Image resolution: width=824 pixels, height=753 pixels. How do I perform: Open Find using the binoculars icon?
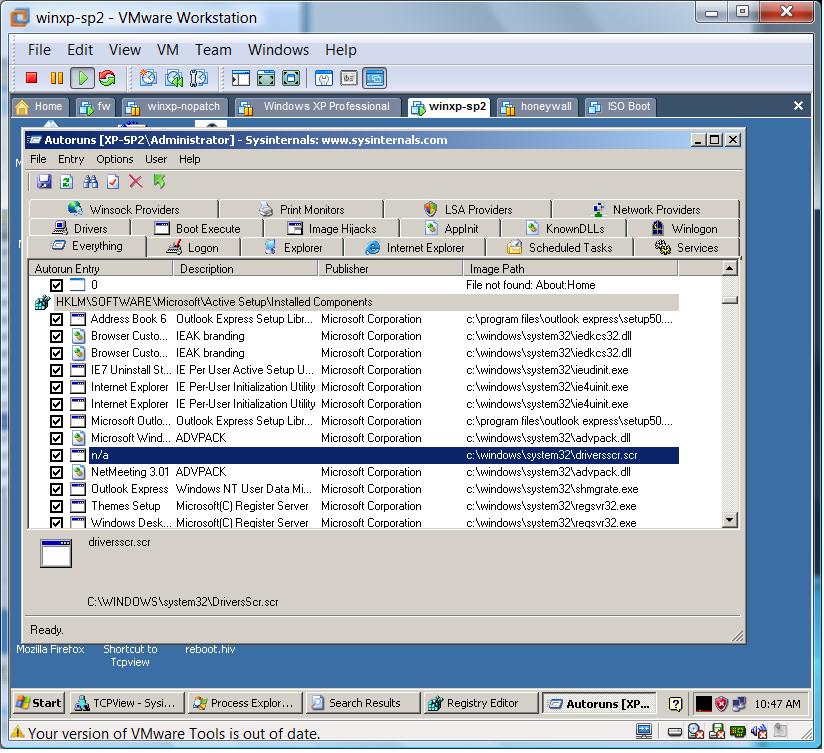tap(90, 182)
